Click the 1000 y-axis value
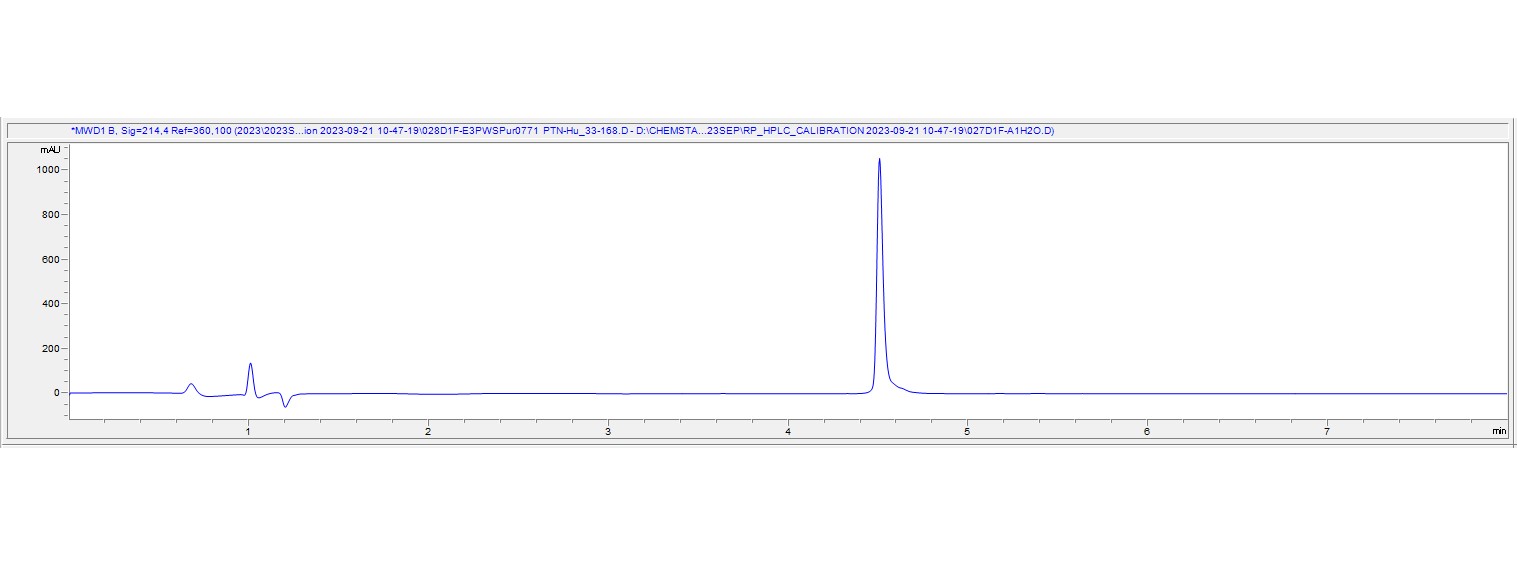Image resolution: width=1517 pixels, height=564 pixels. [49, 170]
